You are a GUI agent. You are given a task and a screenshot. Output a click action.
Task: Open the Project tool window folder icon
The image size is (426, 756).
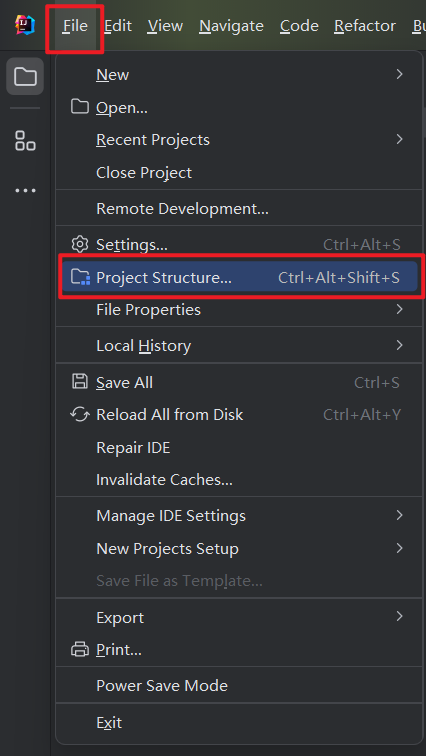(25, 76)
